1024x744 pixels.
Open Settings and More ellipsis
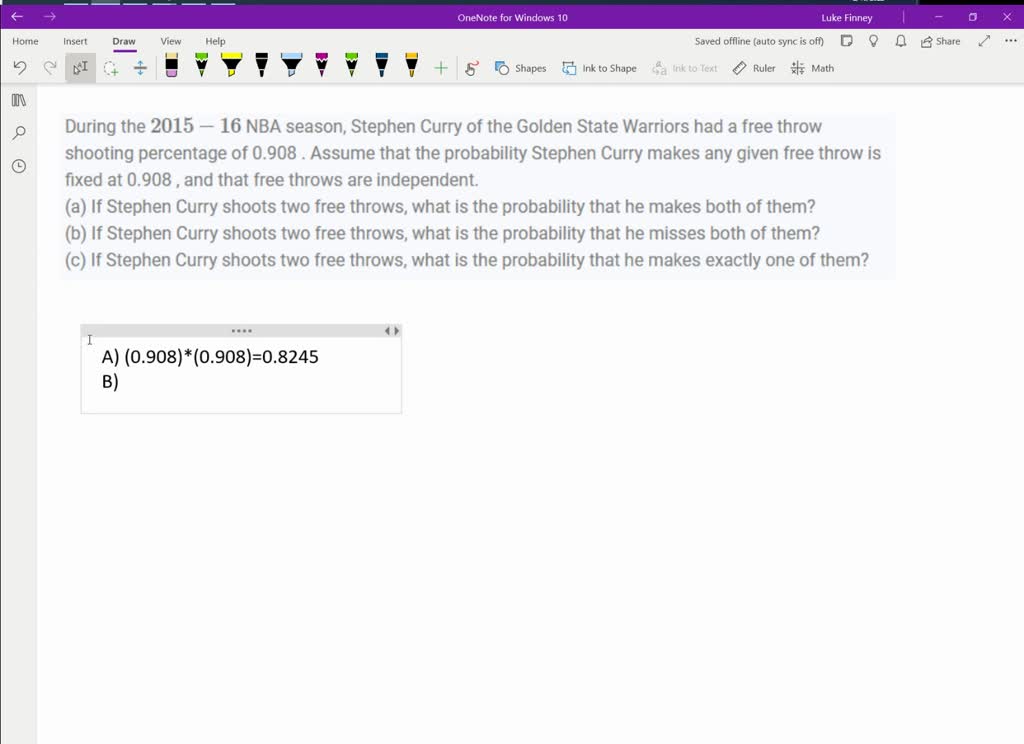(x=1011, y=40)
